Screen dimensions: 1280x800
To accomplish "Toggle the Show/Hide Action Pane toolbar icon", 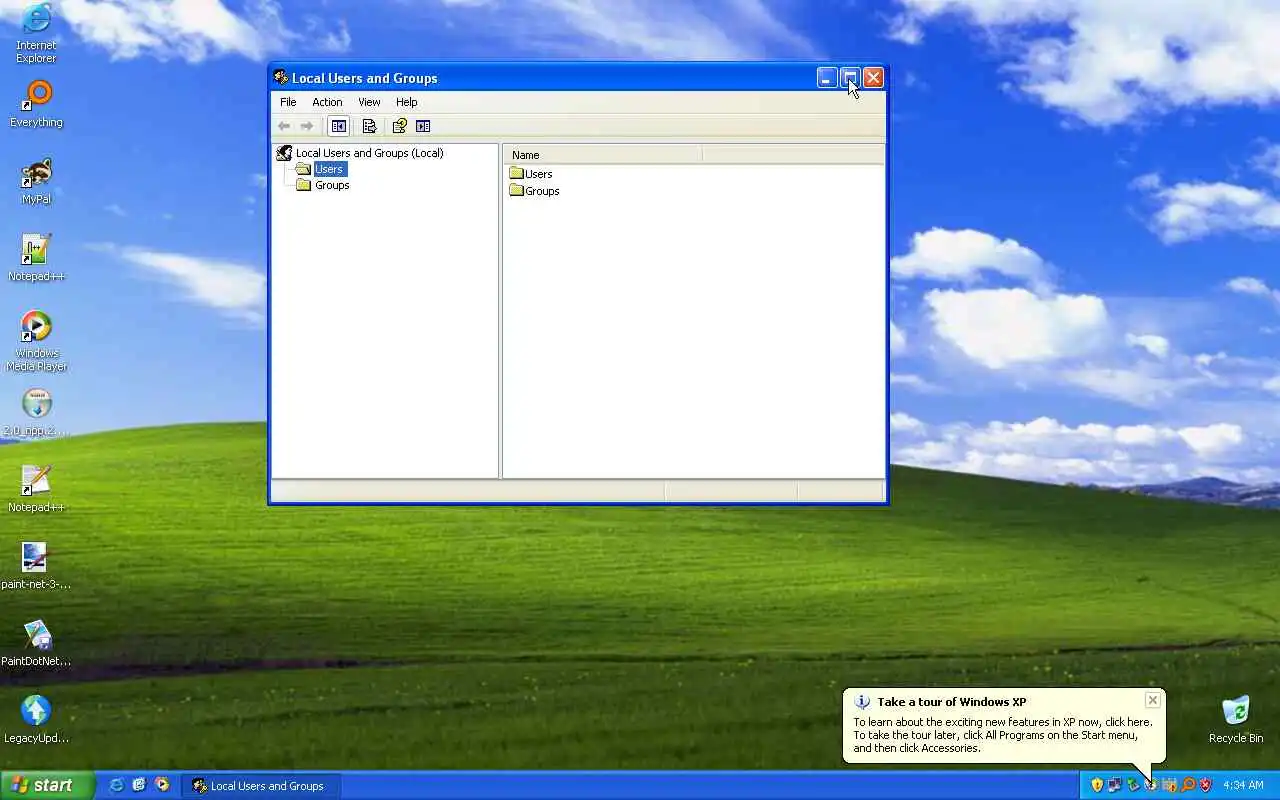I will point(423,126).
